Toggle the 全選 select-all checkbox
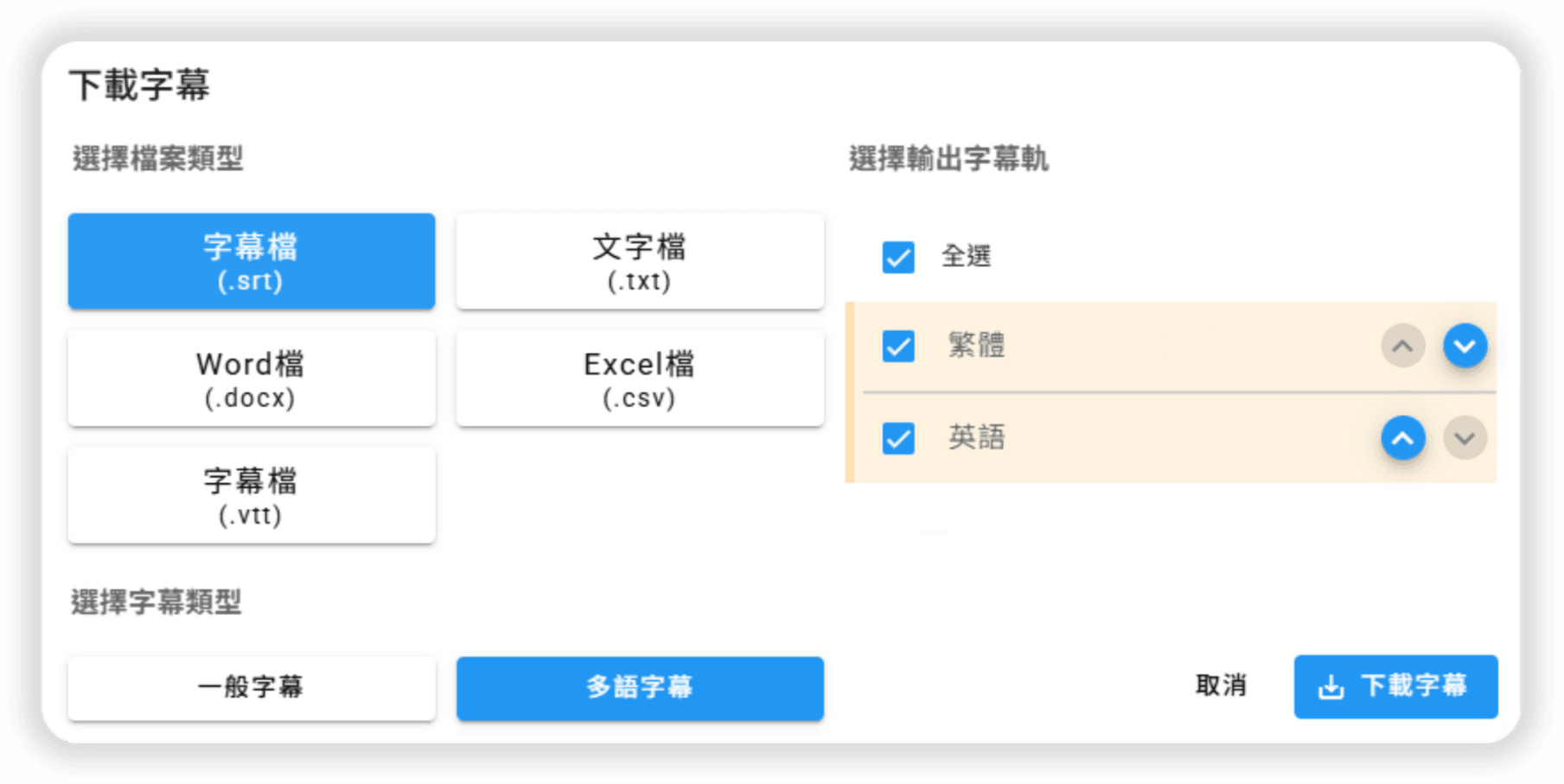1564x784 pixels. coord(898,256)
